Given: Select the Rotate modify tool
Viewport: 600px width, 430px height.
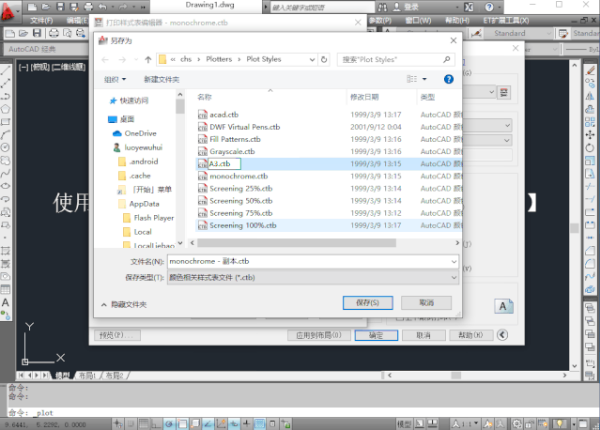Looking at the screenshot, I should [590, 148].
